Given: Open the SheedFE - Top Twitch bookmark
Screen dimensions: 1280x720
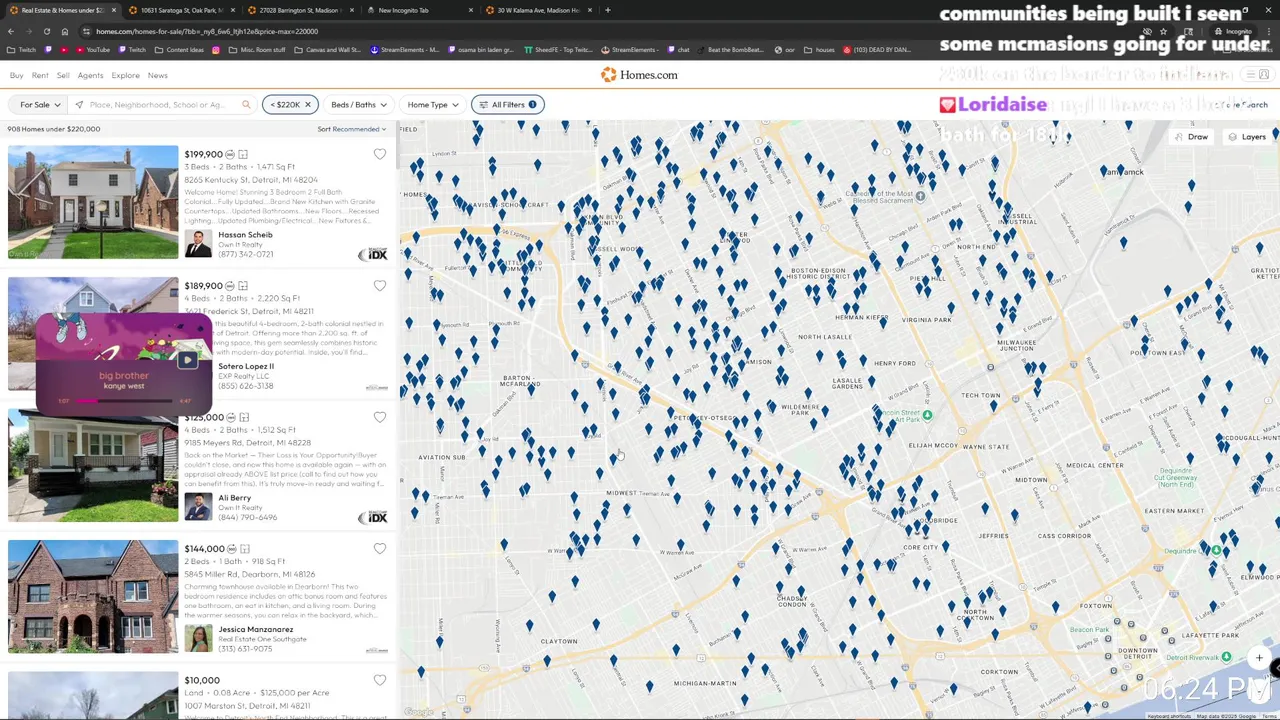Looking at the screenshot, I should (x=558, y=50).
